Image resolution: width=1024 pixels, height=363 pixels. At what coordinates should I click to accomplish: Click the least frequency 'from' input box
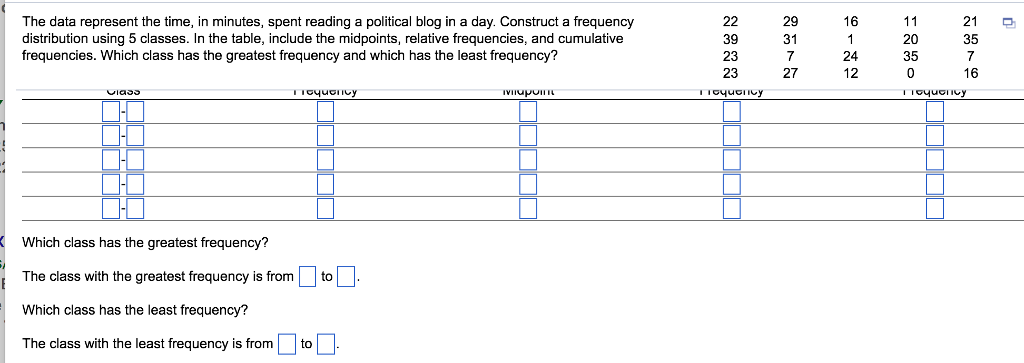(x=286, y=343)
